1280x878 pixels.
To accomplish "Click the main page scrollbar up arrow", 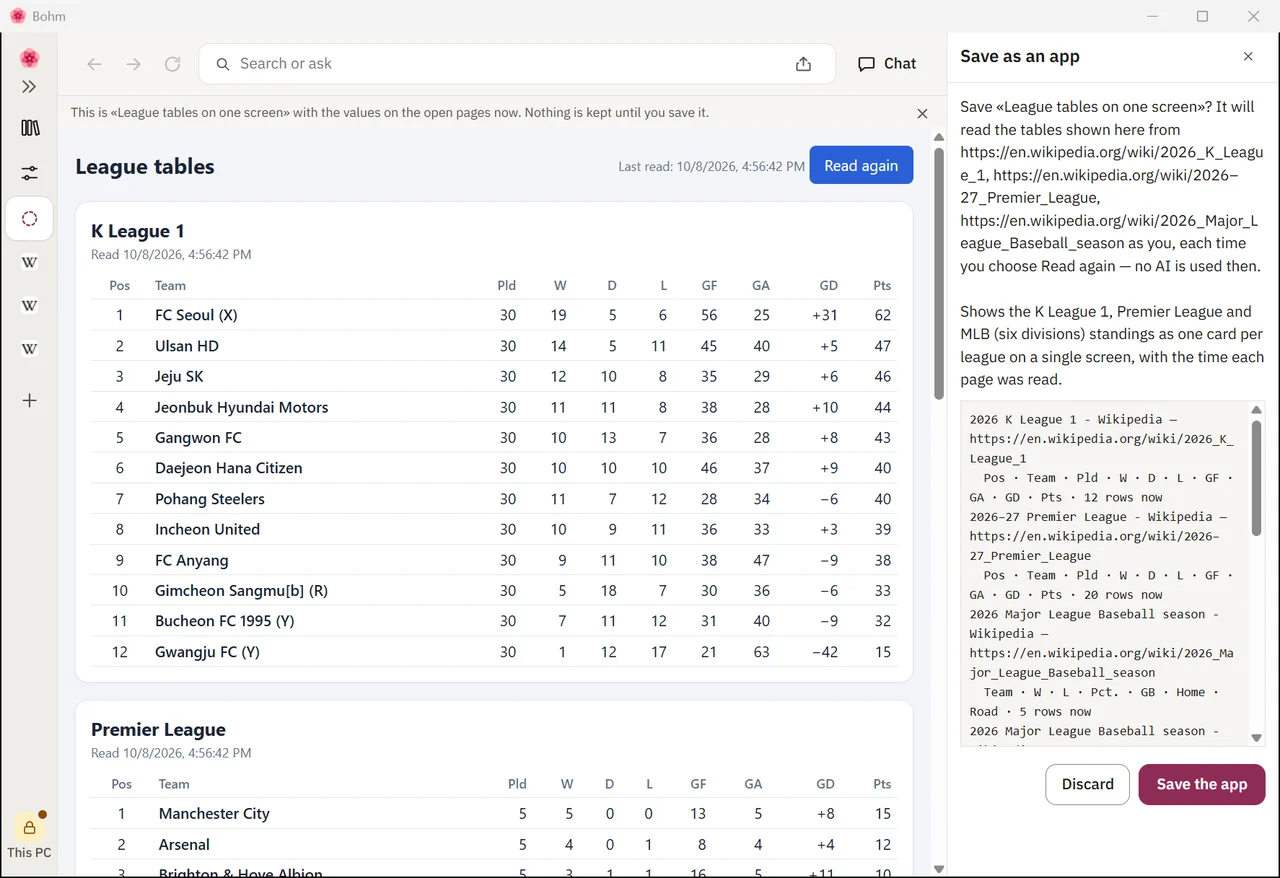I will tap(939, 137).
